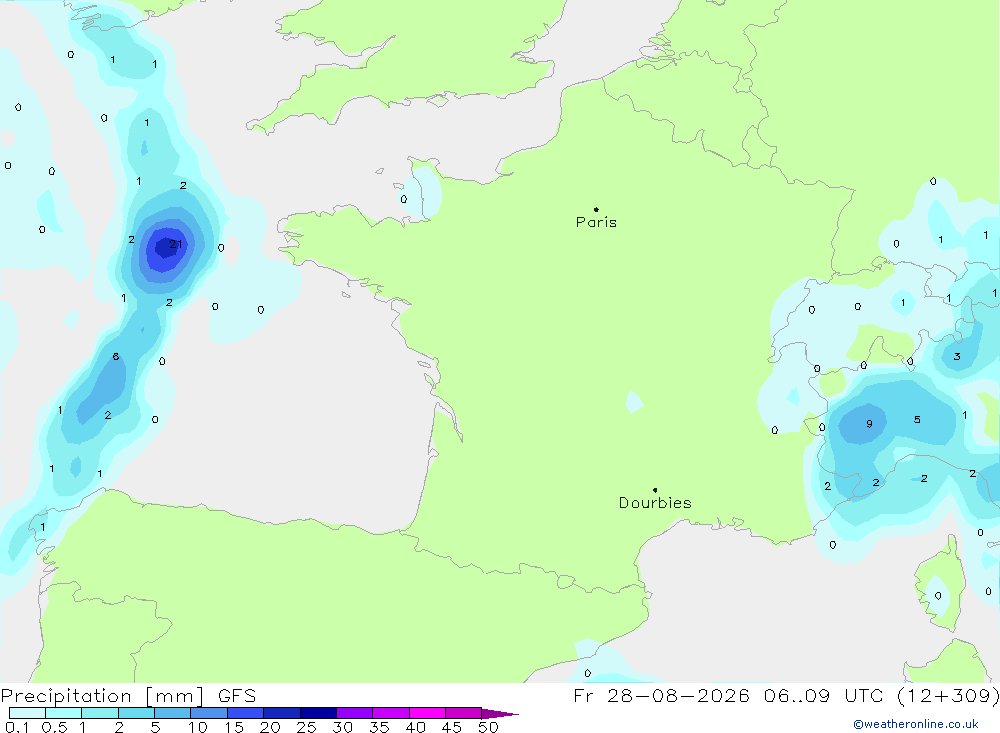
Task: Open the weatheronline.co.uk copyright link
Action: tap(916, 724)
